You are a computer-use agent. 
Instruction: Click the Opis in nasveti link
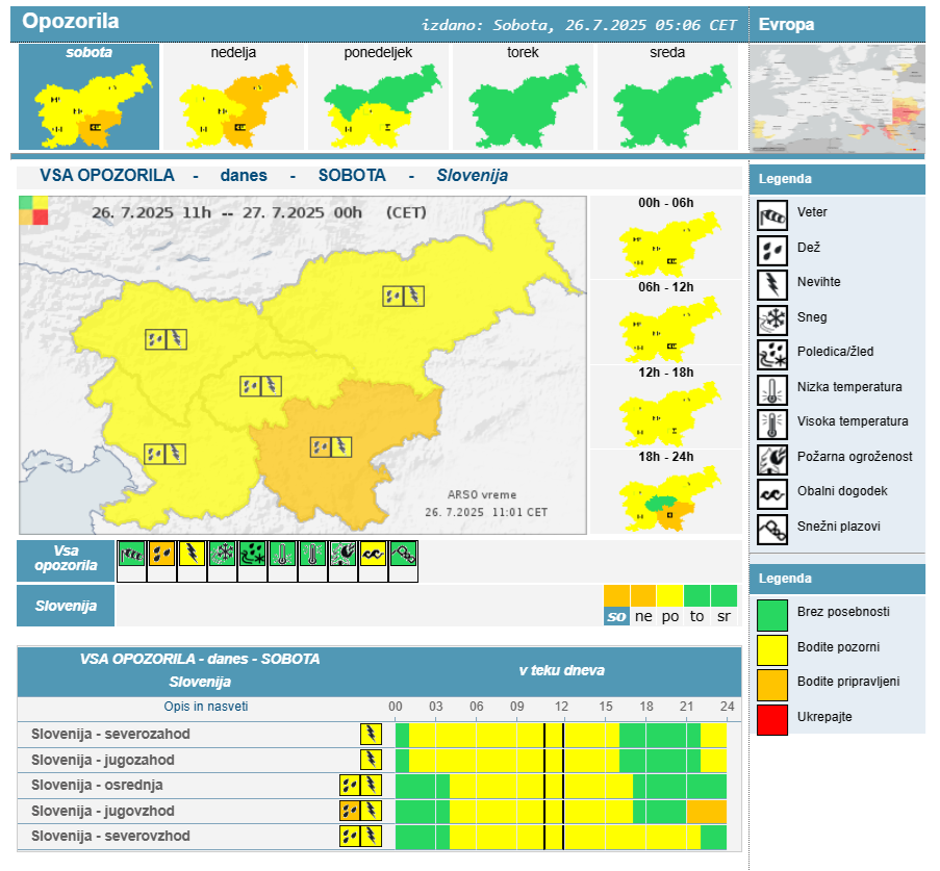click(x=206, y=707)
